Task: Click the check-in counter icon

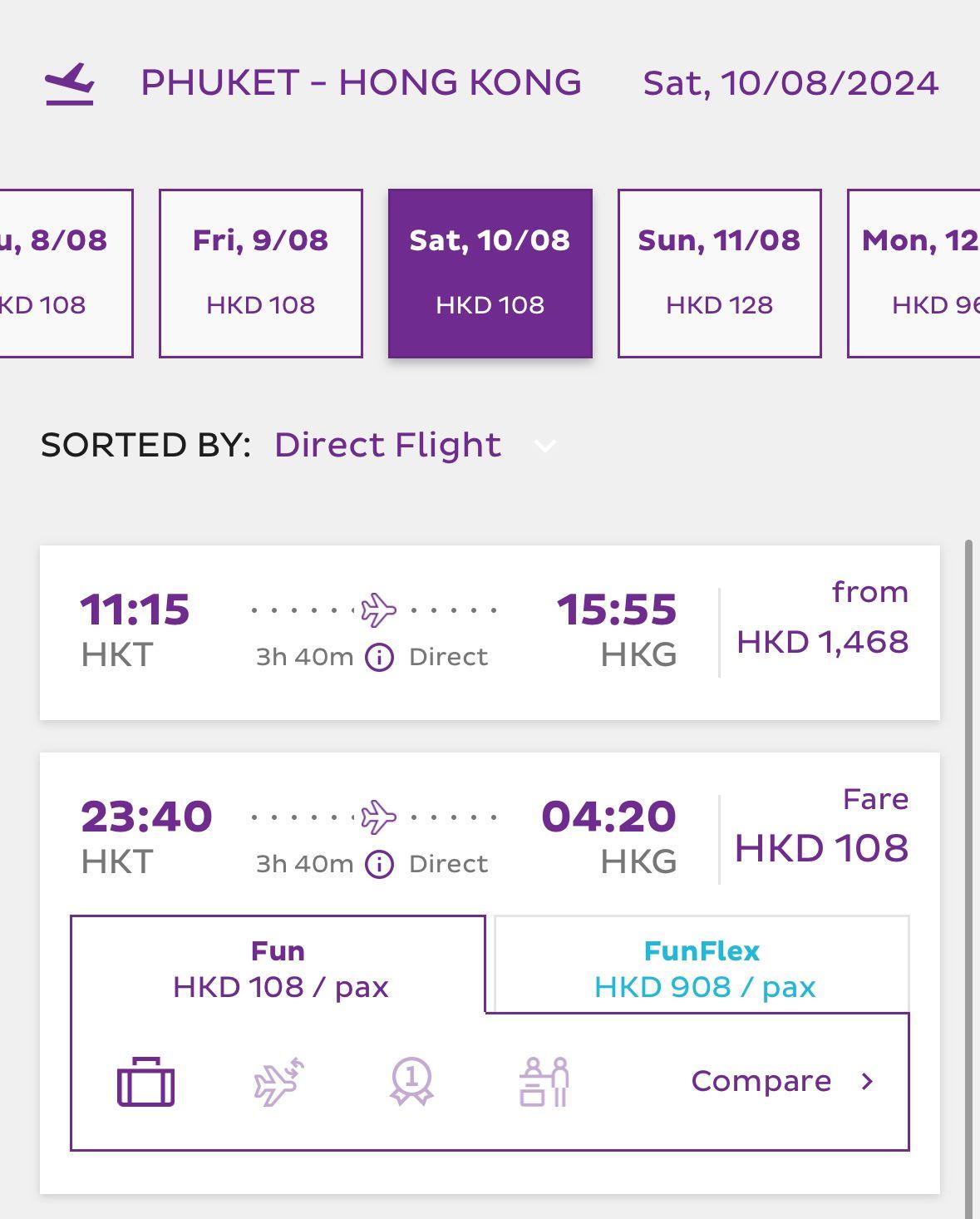Action: [x=544, y=1082]
